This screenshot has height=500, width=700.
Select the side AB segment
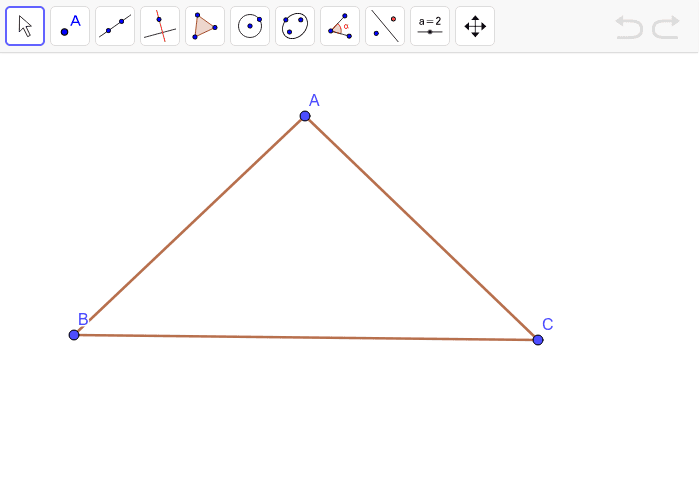pos(190,225)
